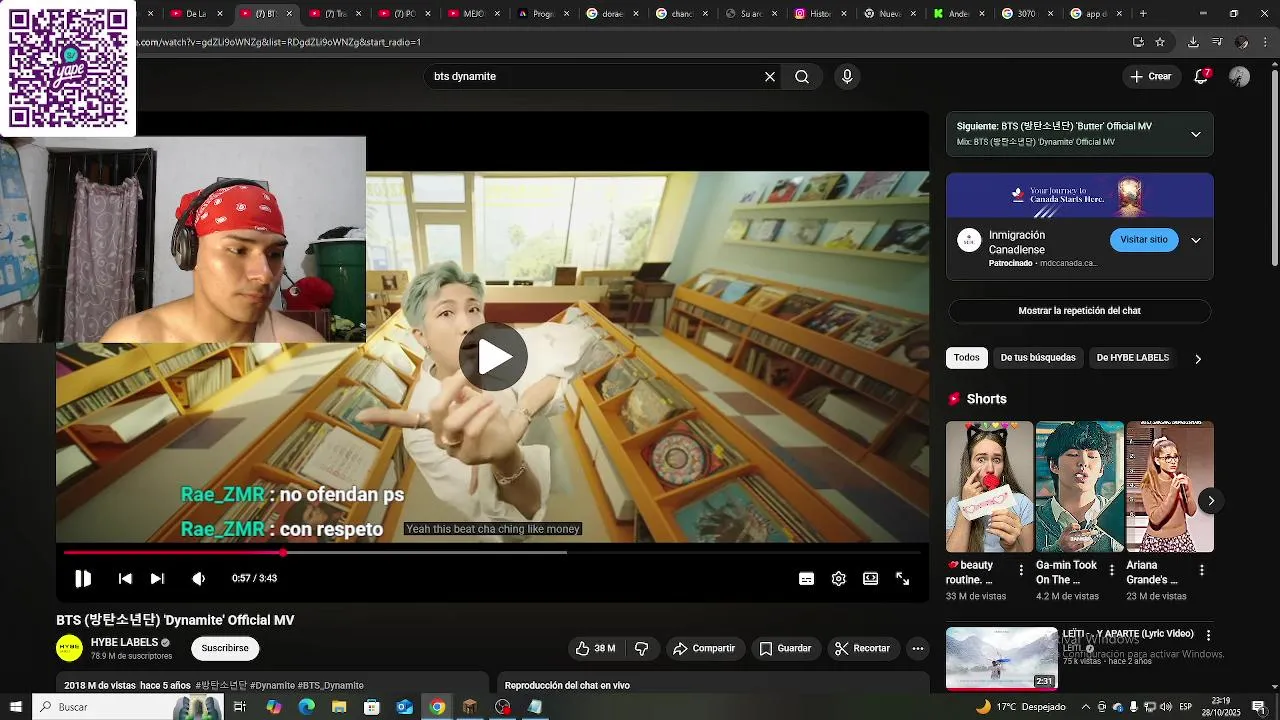Open HYBE LABELS channel name link
This screenshot has height=720, width=1280.
coord(124,642)
